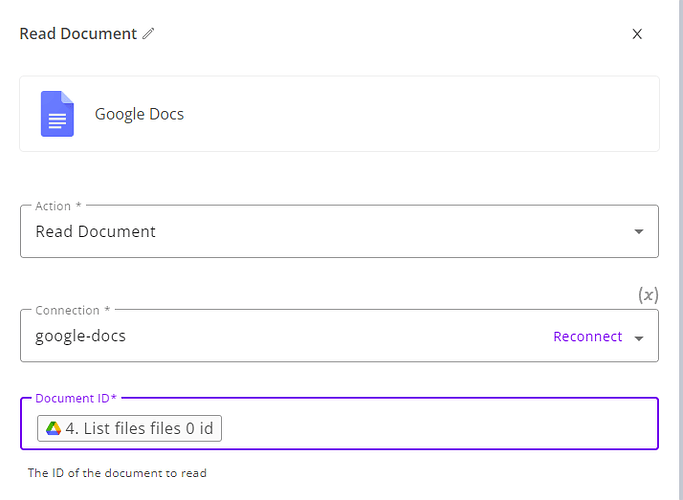
Task: Select the '4. List files files 0 id' chip
Action: [x=129, y=429]
